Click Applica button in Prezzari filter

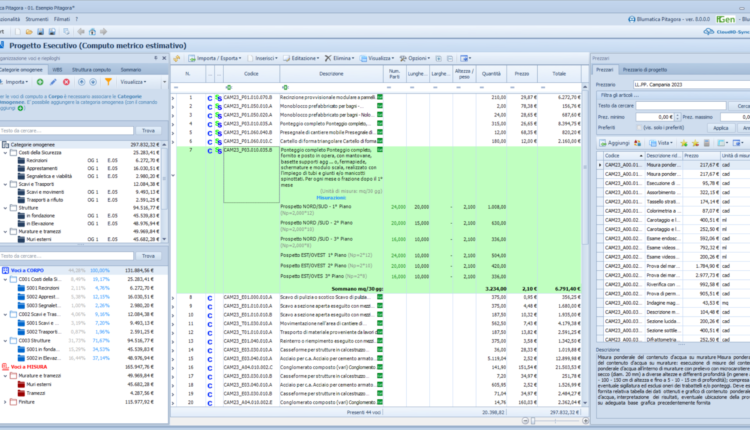(721, 128)
